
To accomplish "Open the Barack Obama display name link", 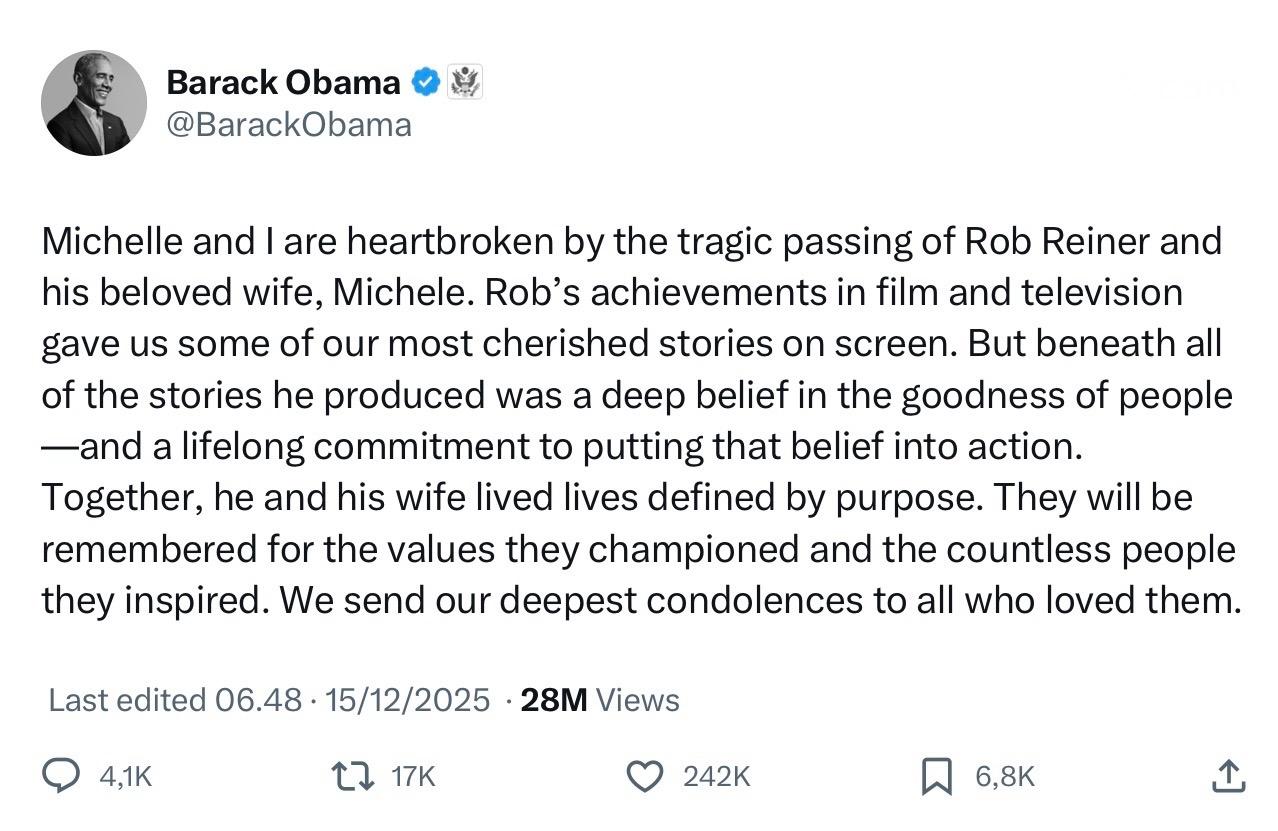I will 283,82.
